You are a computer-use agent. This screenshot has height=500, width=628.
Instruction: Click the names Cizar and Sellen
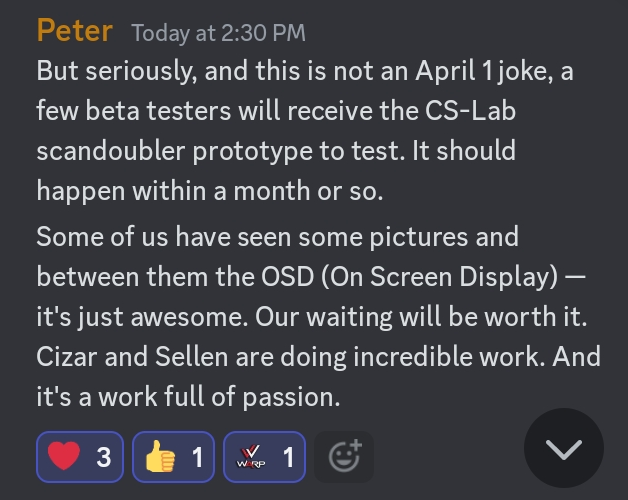pos(132,357)
